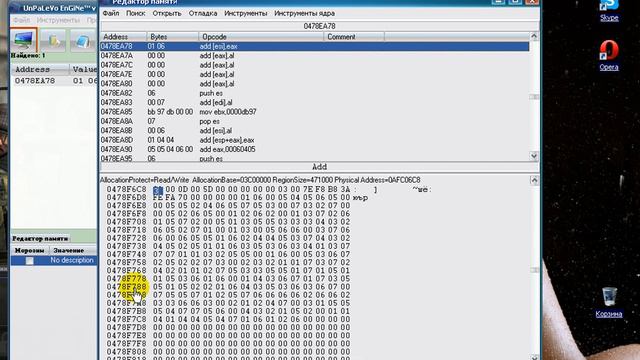Click the Opcode column header

pyautogui.click(x=261, y=37)
